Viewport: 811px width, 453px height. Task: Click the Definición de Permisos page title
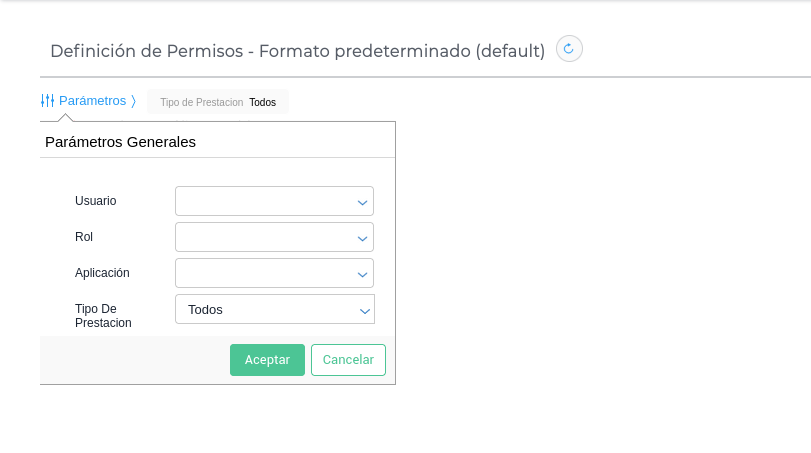pyautogui.click(x=297, y=51)
